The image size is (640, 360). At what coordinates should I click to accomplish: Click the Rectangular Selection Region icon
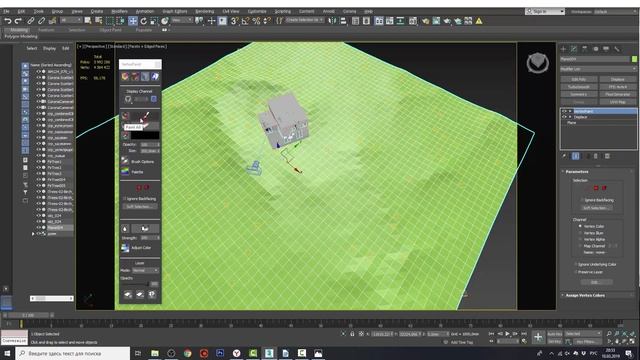tap(109, 21)
